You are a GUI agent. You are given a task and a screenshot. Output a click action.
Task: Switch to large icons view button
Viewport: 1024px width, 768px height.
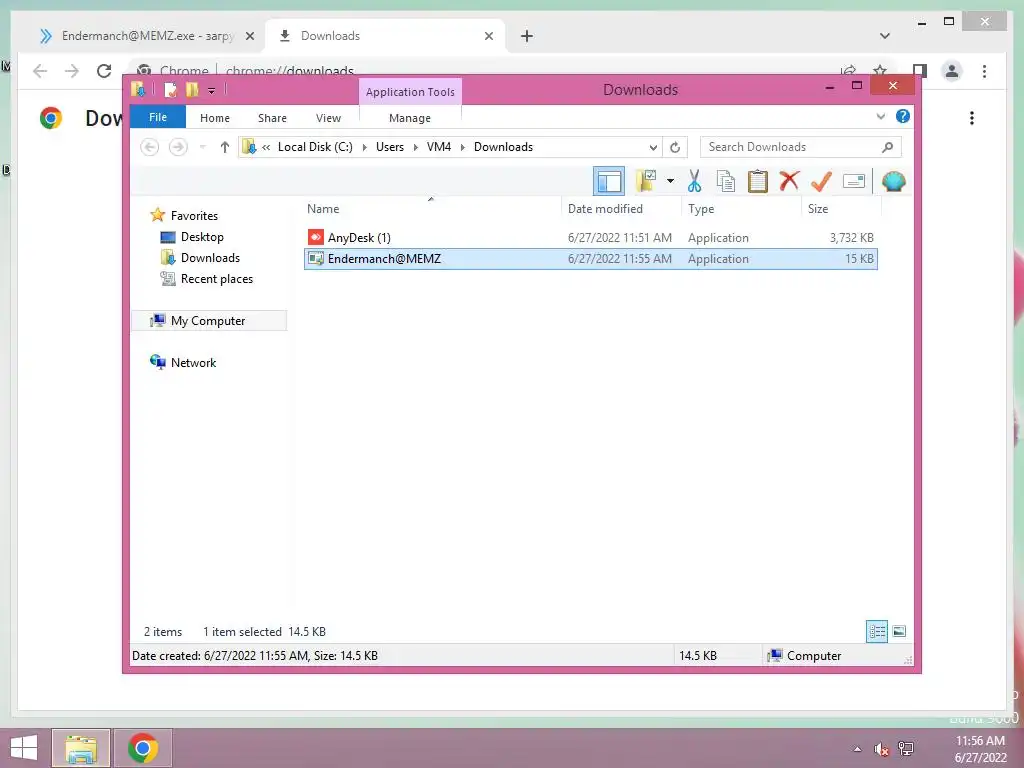[899, 632]
